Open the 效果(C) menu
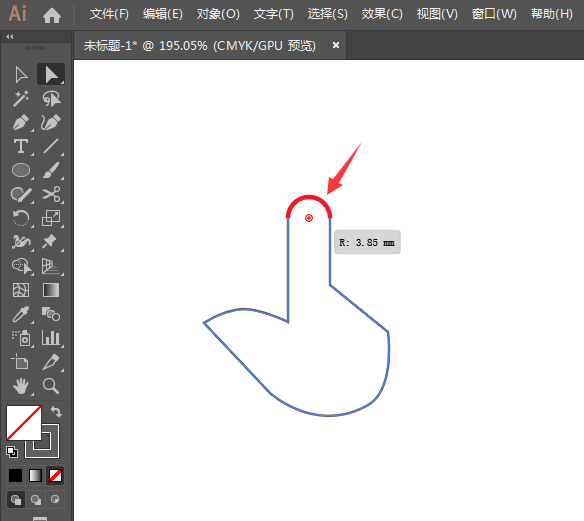The image size is (584, 521). (x=382, y=14)
